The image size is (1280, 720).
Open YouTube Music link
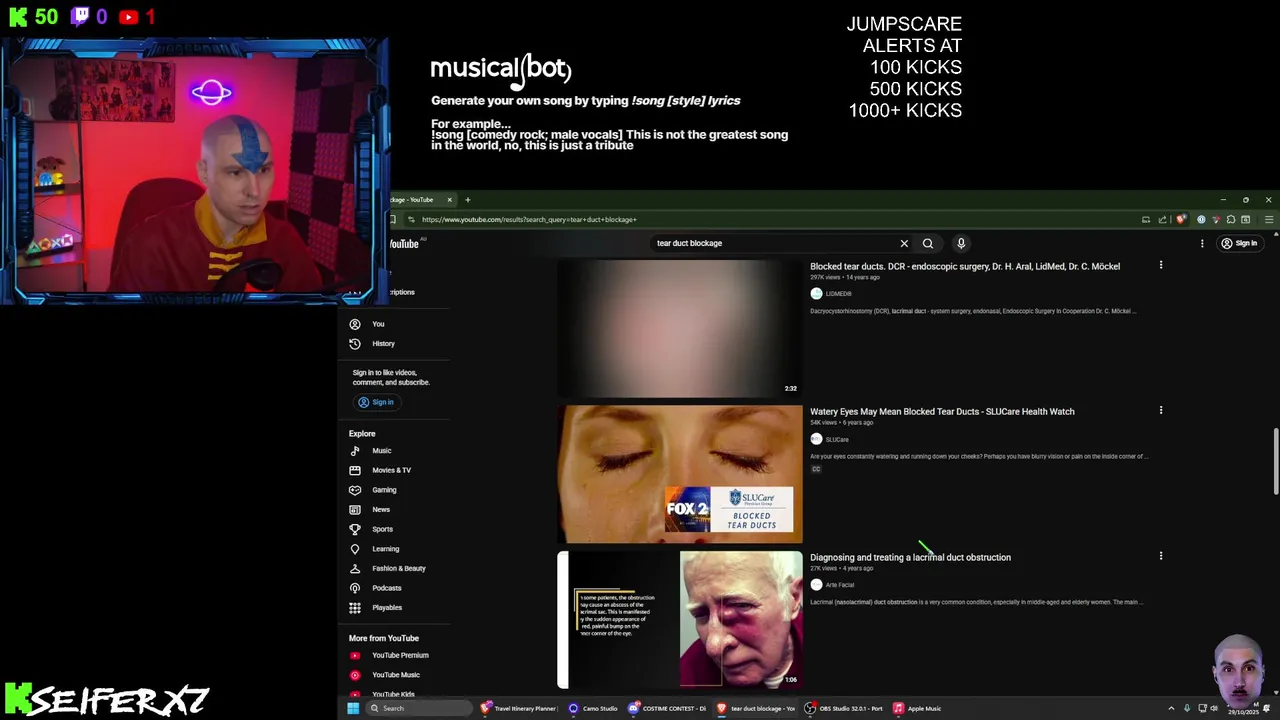pos(395,675)
